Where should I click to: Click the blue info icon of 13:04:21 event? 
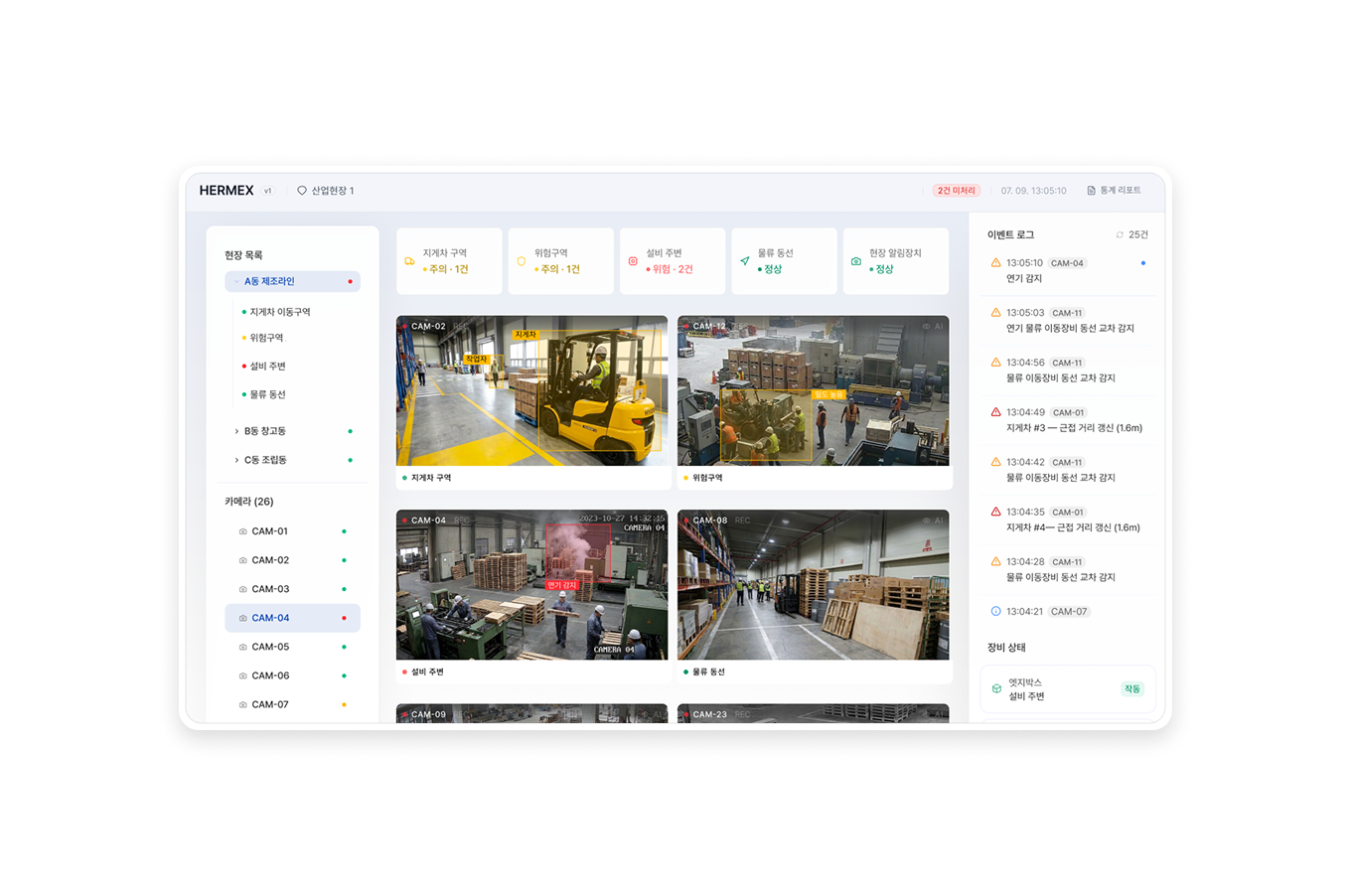(x=995, y=611)
